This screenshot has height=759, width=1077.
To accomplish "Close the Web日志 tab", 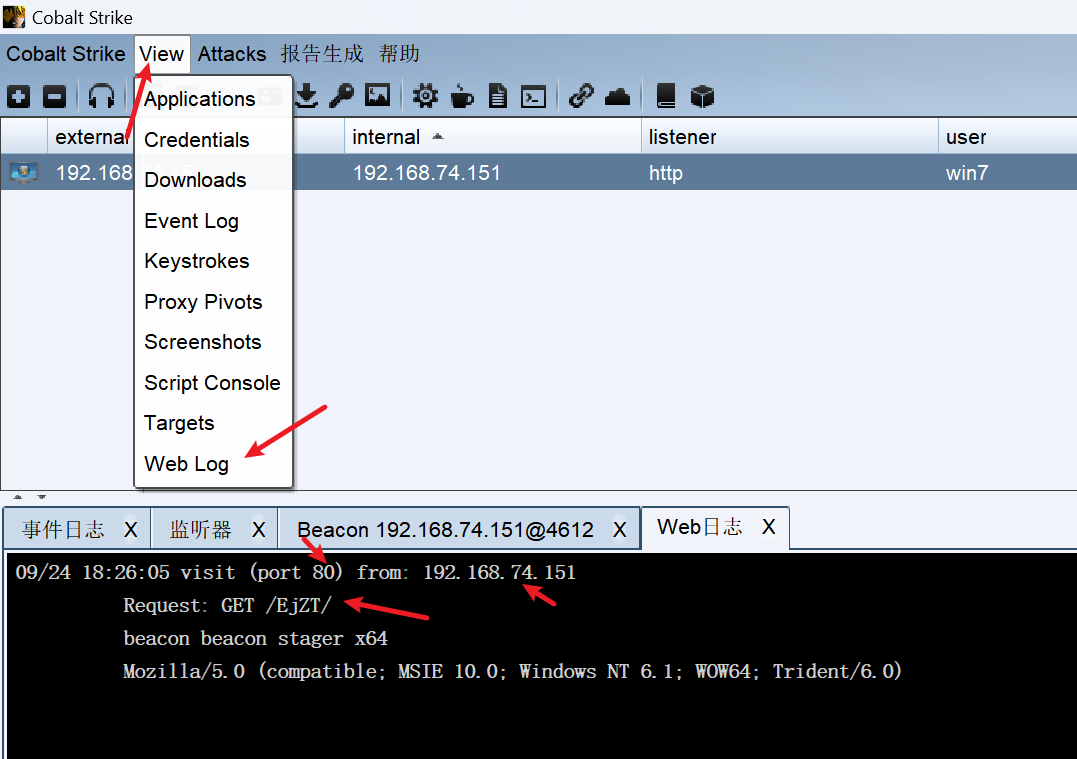I will pyautogui.click(x=768, y=527).
